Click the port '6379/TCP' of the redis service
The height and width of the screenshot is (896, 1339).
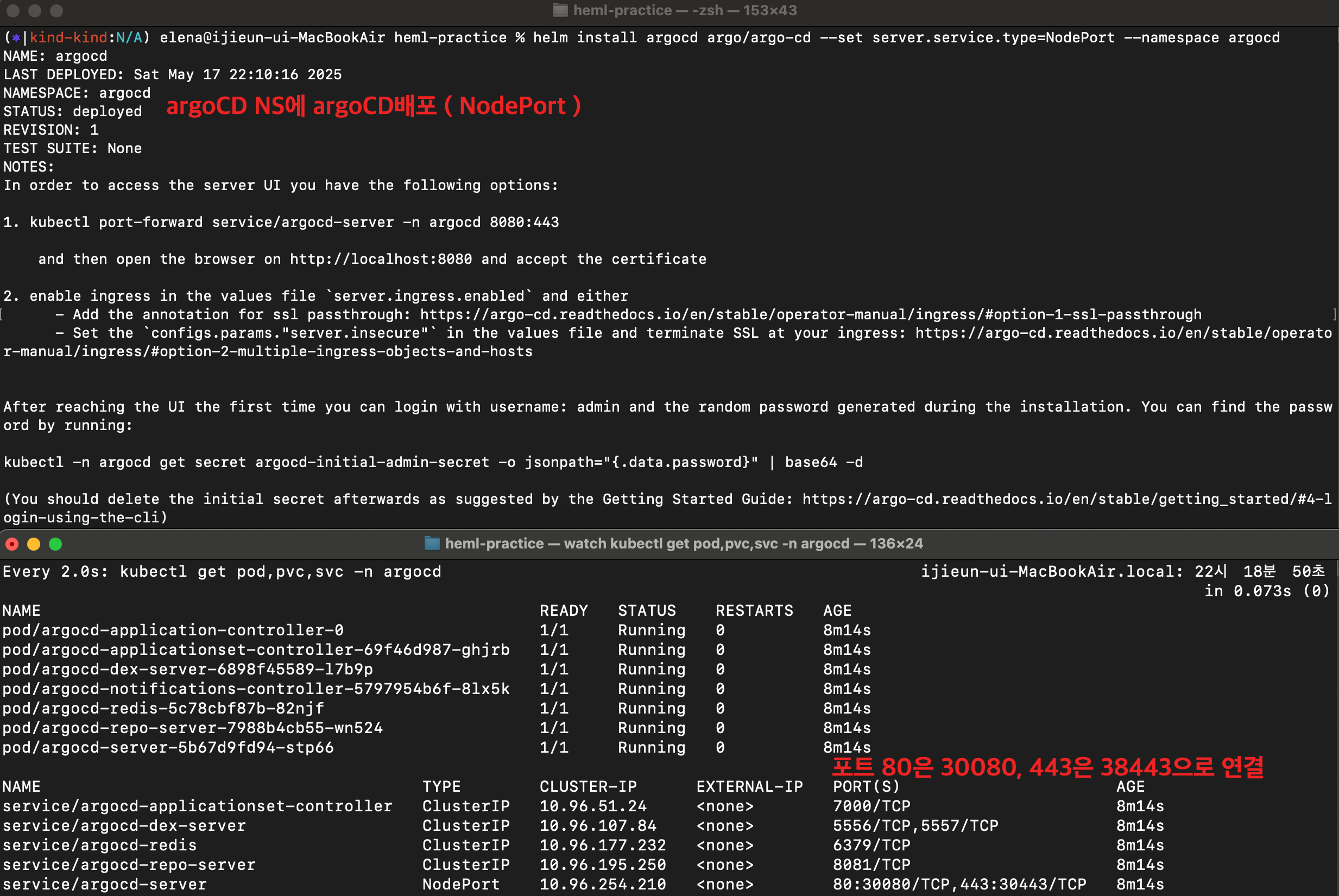(x=871, y=844)
